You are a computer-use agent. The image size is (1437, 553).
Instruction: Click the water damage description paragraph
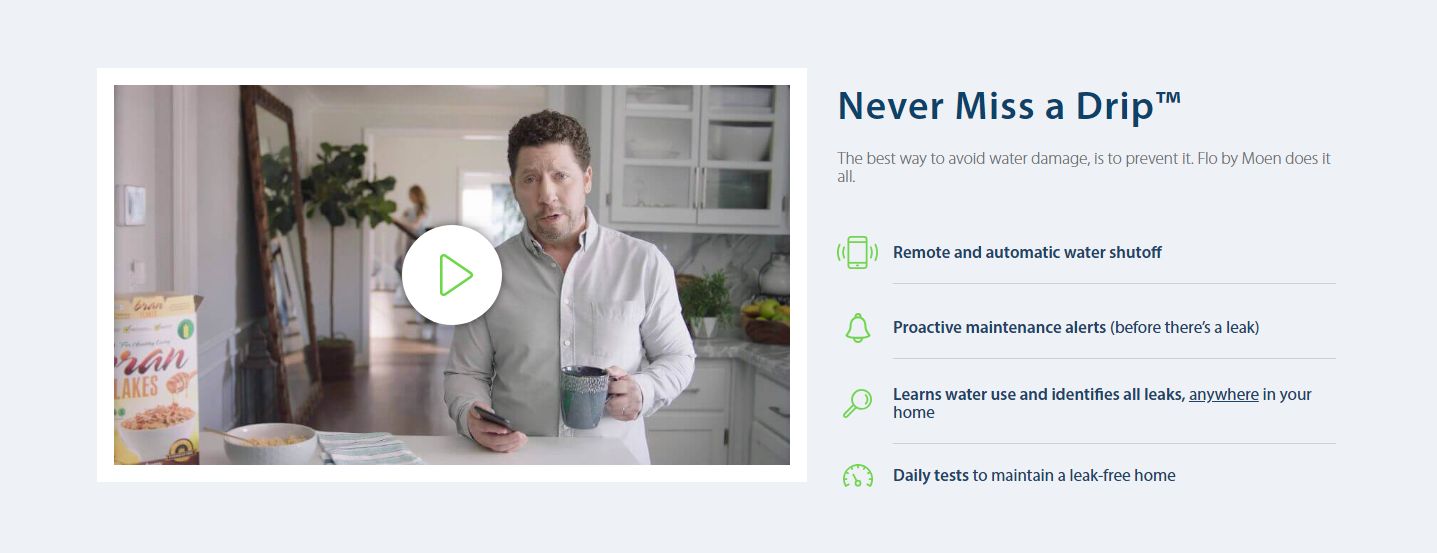point(1084,167)
